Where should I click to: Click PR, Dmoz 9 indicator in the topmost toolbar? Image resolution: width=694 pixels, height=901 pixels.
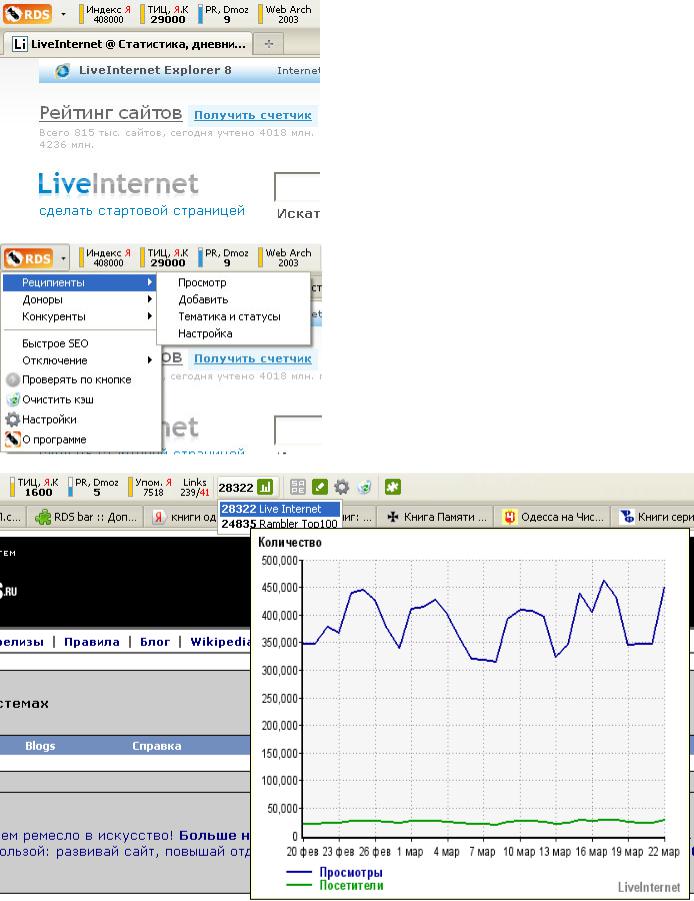pos(223,14)
